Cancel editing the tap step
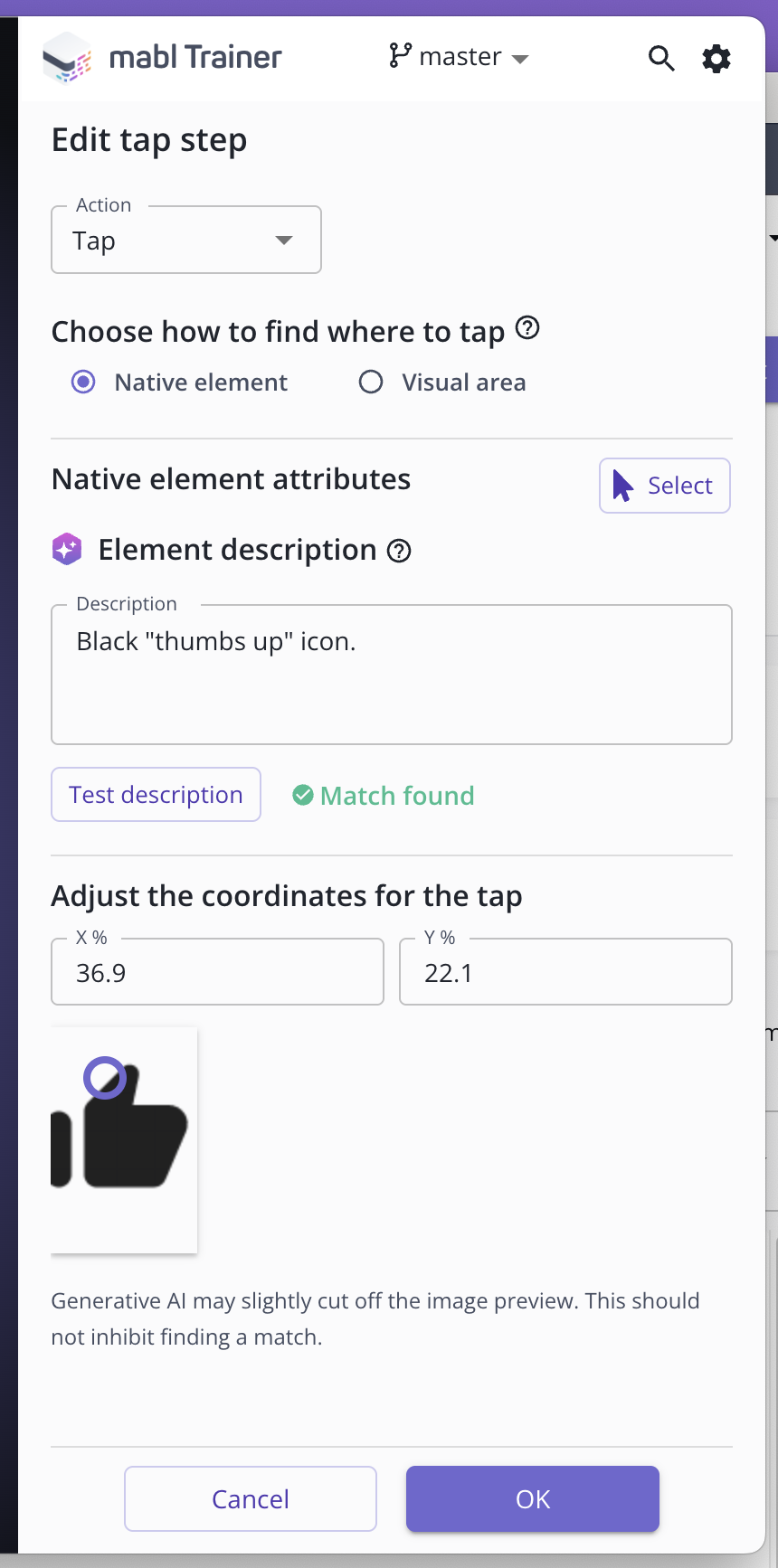 pos(250,1498)
